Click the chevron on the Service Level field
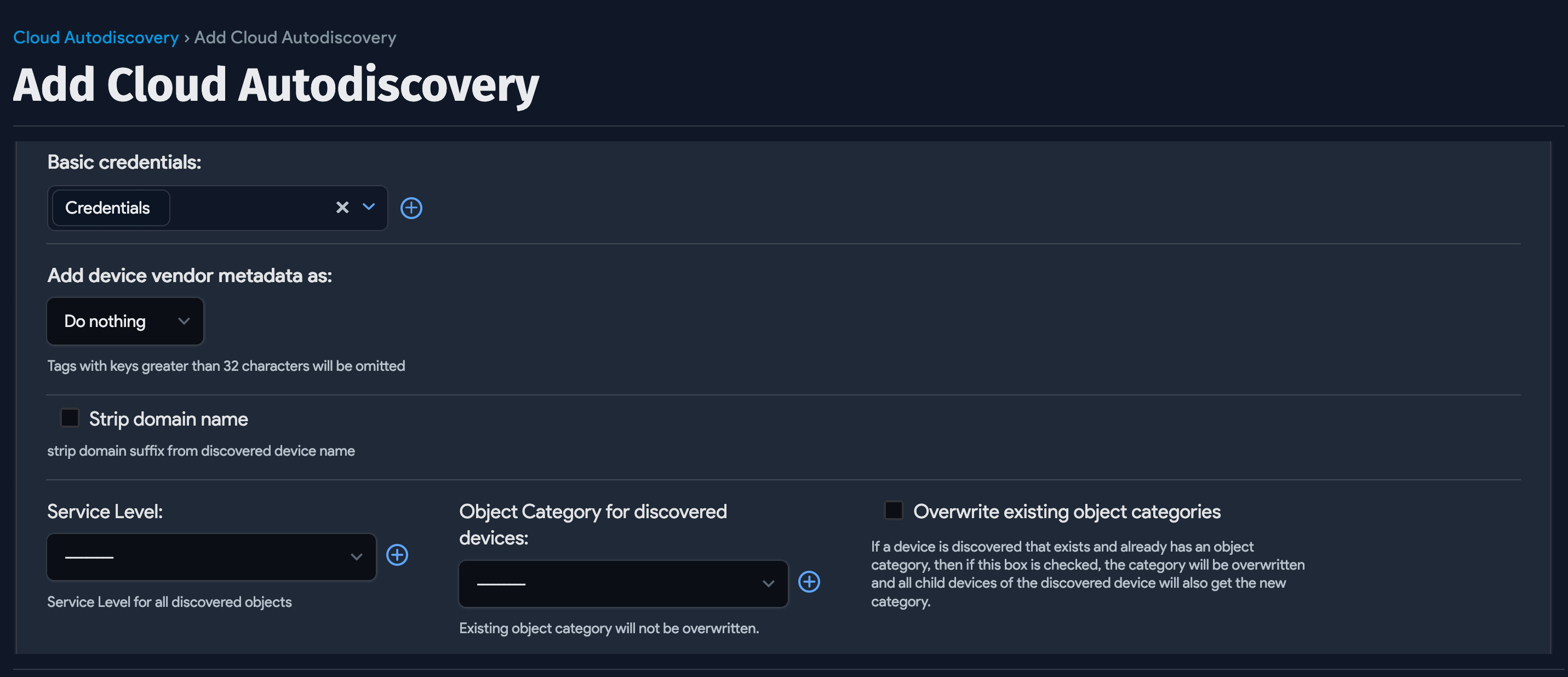The image size is (1568, 677). [356, 556]
